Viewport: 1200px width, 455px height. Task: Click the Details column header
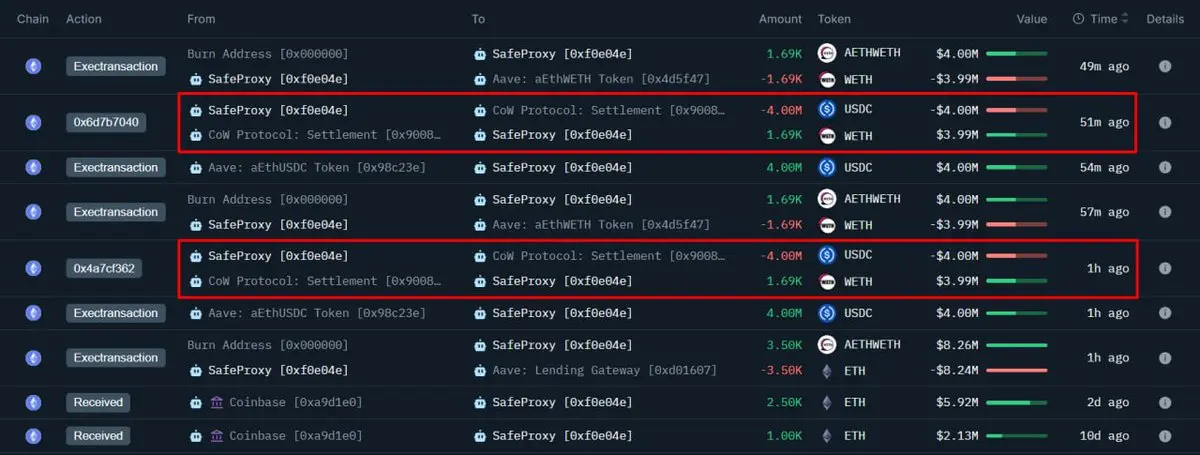coord(1165,19)
